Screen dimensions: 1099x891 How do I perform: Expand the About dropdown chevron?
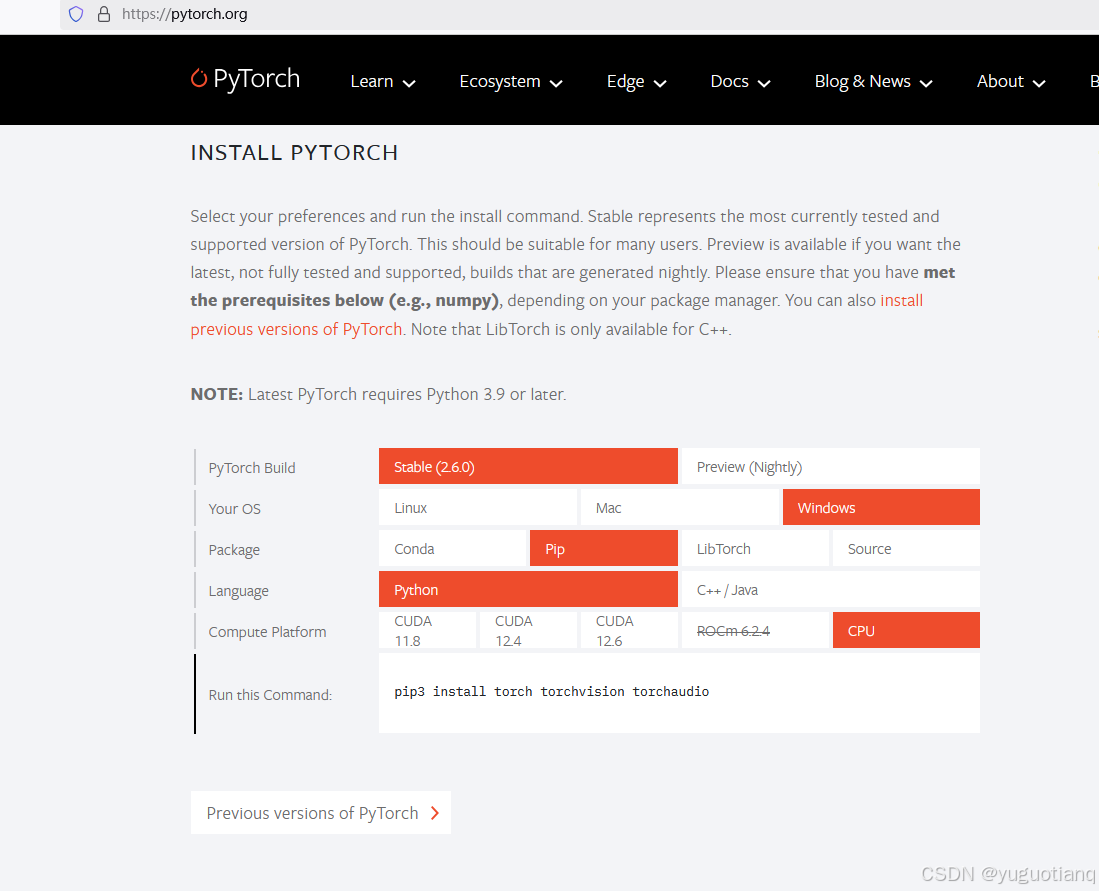(x=1039, y=83)
